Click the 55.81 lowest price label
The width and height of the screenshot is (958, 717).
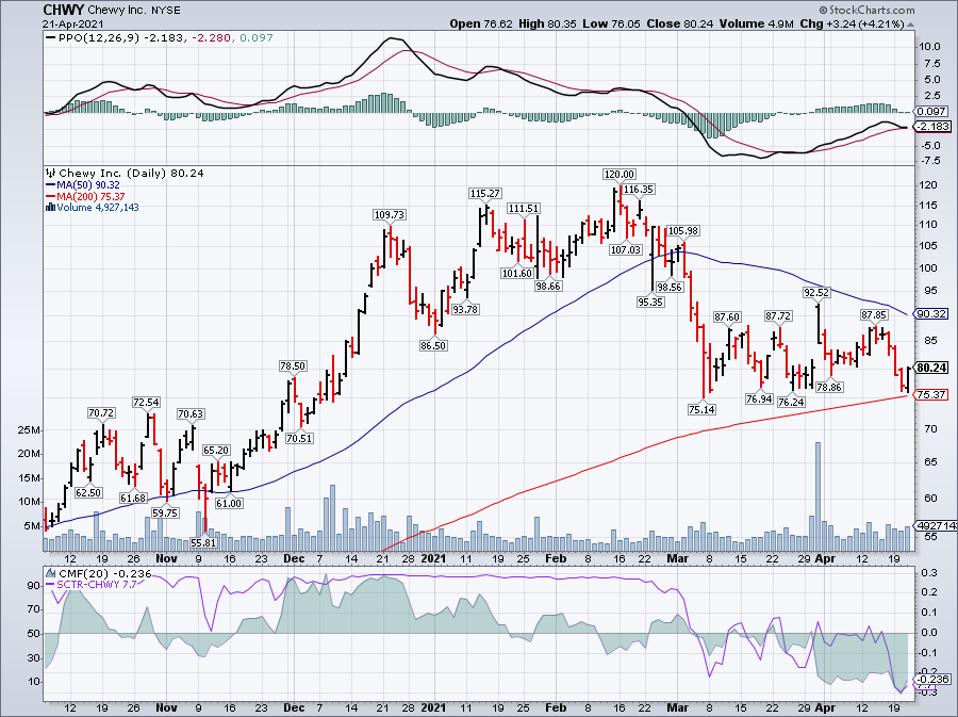pos(203,542)
